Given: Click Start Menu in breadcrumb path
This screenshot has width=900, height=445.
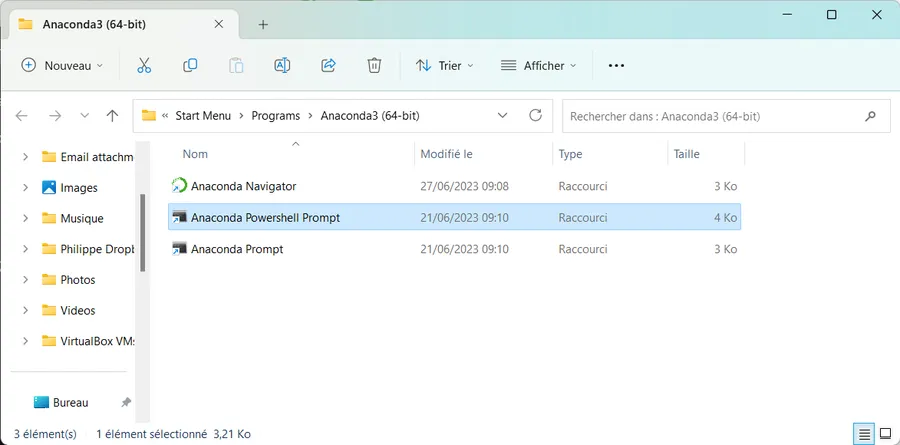Looking at the screenshot, I should tap(203, 116).
